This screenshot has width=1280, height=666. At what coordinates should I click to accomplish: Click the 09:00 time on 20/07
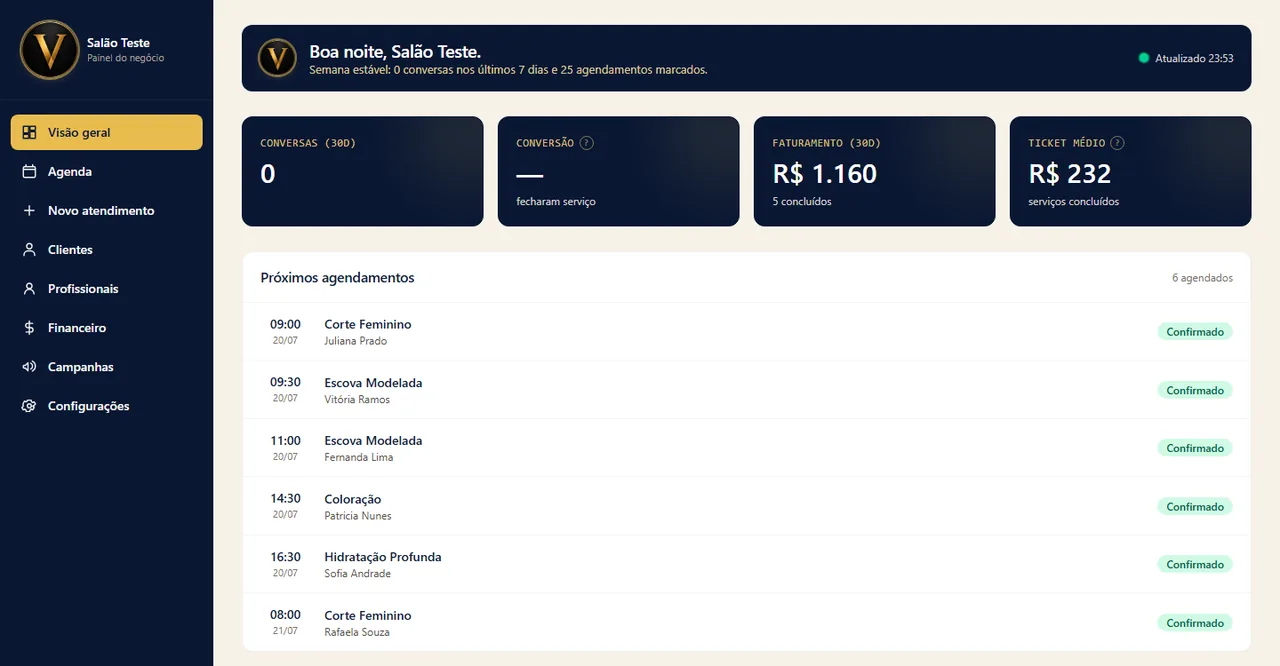pos(285,324)
